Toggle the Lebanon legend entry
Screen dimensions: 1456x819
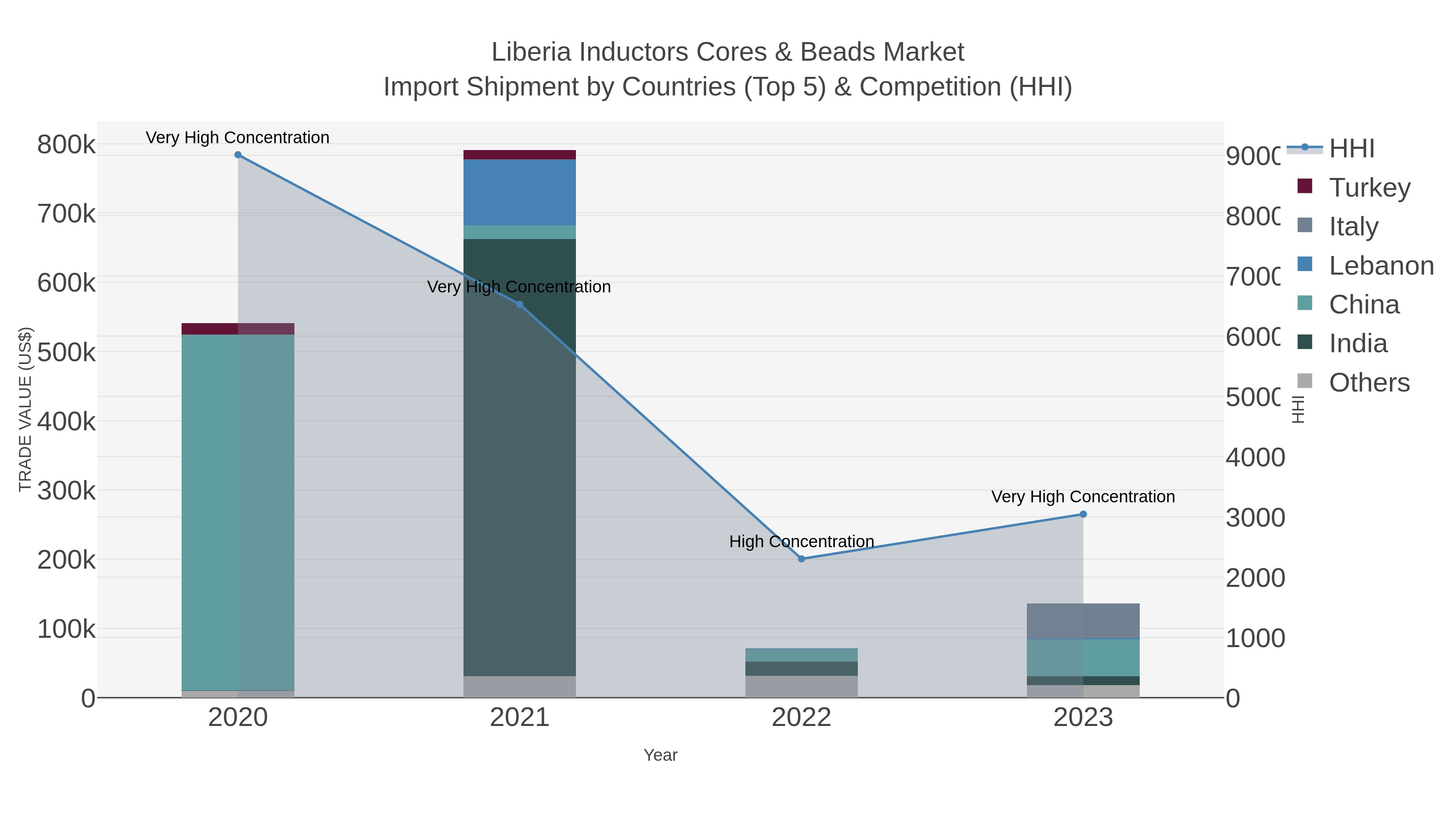[1365, 265]
